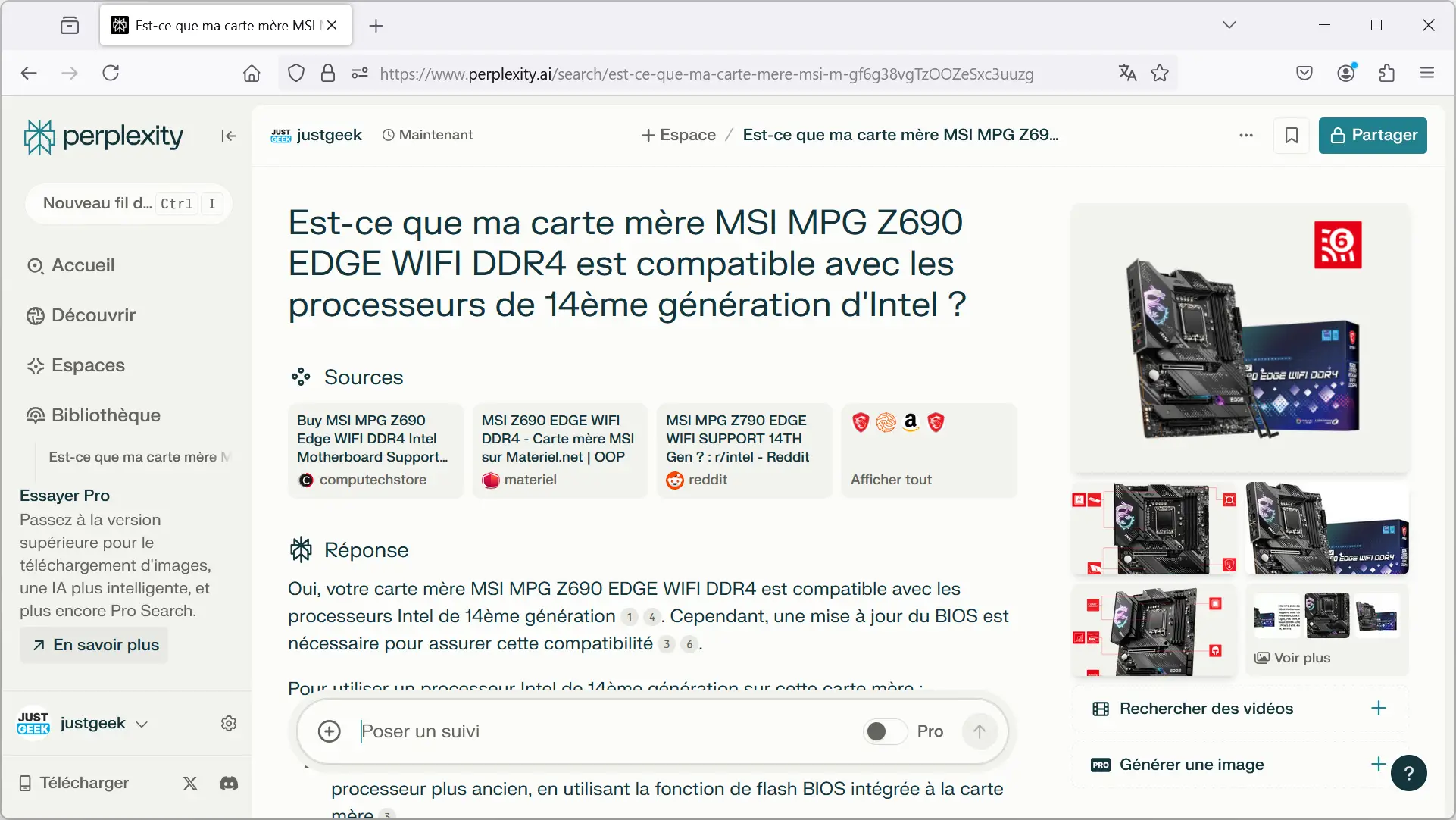The height and width of the screenshot is (820, 1456).
Task: Submit follow-up with arrow button
Action: tap(980, 731)
